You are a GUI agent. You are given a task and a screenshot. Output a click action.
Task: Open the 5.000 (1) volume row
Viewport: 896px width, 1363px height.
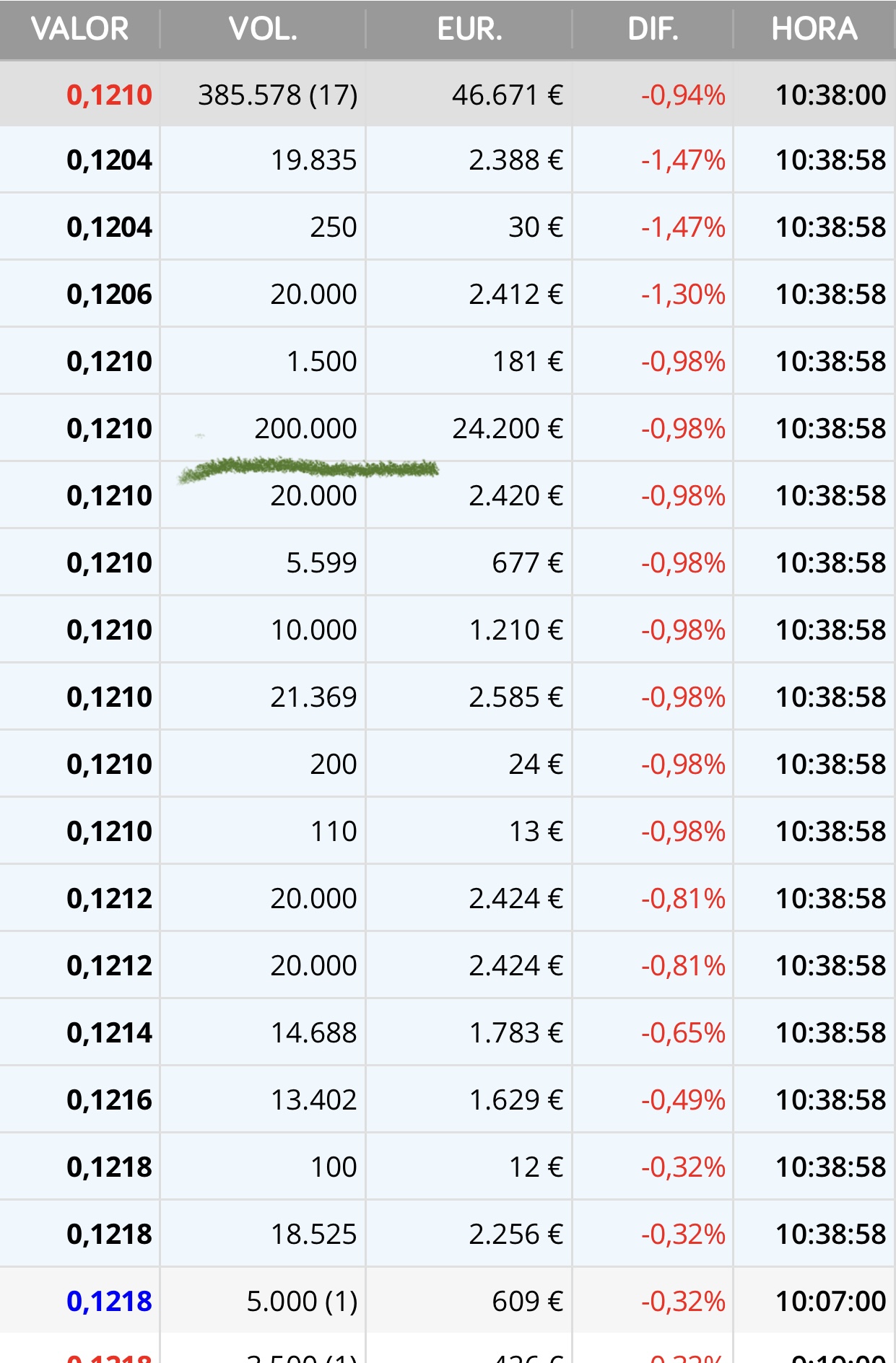pyautogui.click(x=302, y=1301)
